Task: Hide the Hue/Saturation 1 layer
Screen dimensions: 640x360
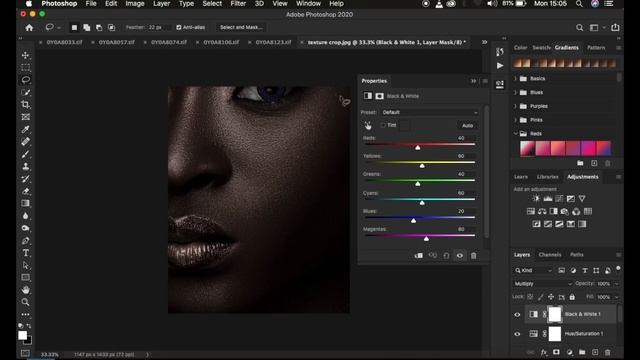Action: click(517, 334)
